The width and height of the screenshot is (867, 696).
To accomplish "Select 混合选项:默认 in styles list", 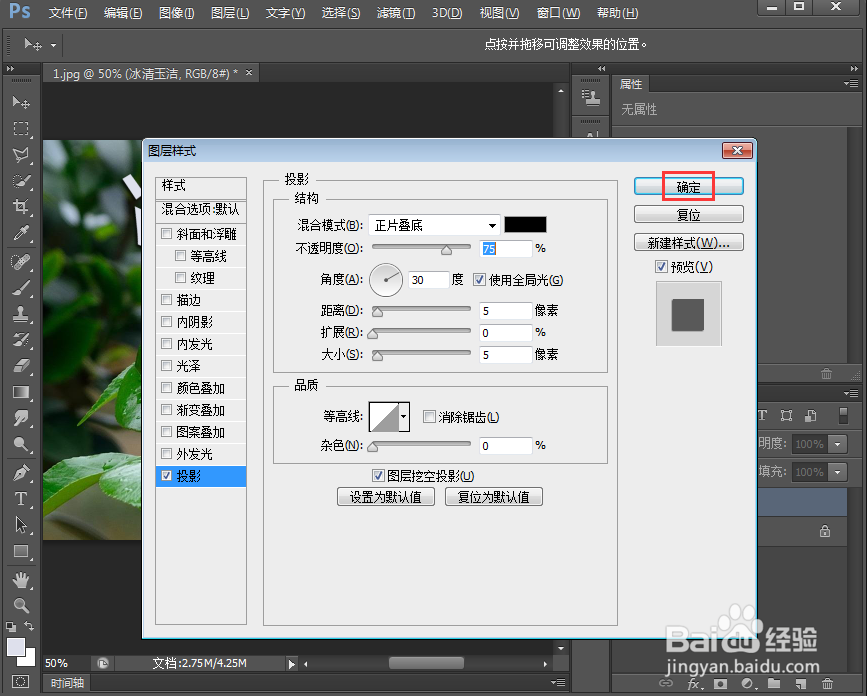I will tap(201, 210).
